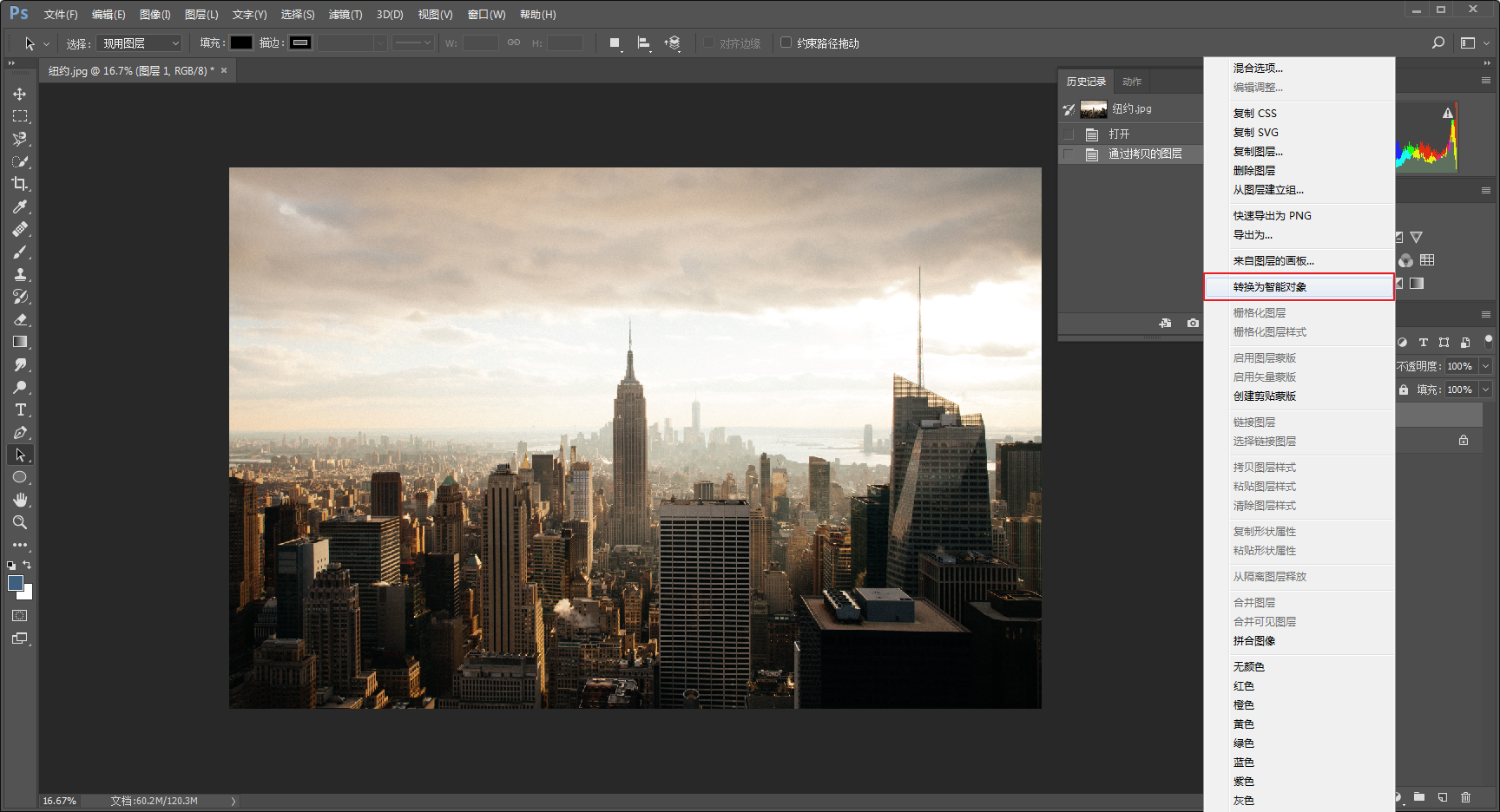1500x812 pixels.
Task: Select the Brush tool
Action: (20, 252)
